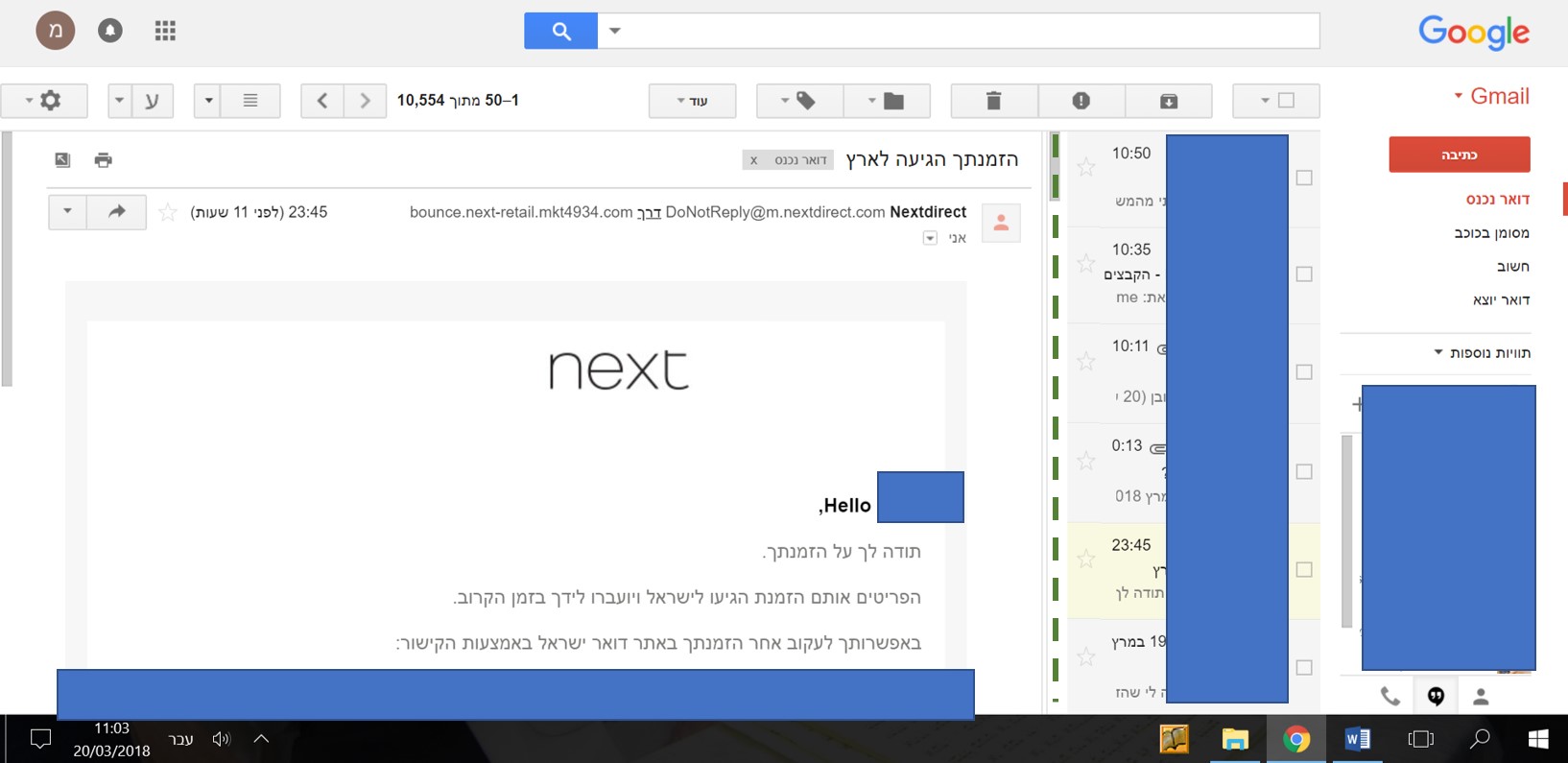1568x763 pixels.
Task: Click the message pane vertical scrollbar
Action: pyautogui.click(x=7, y=259)
